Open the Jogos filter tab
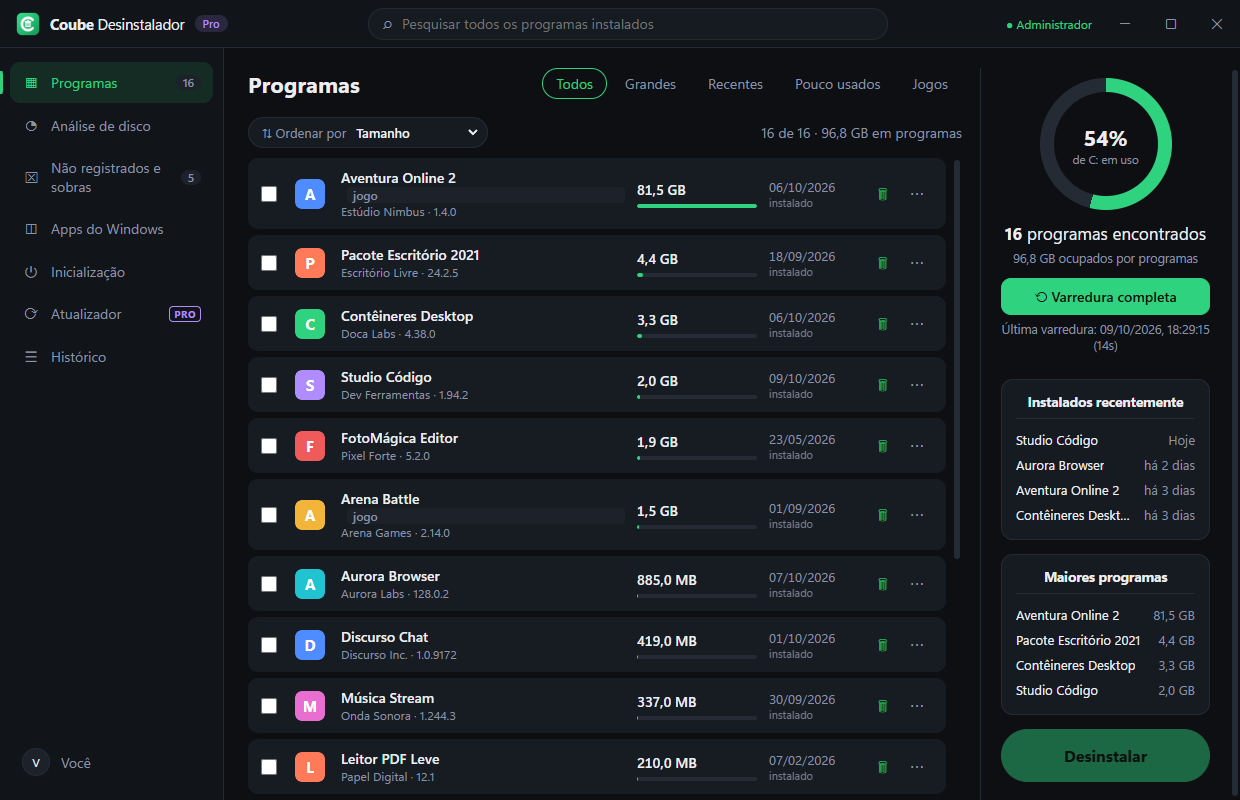This screenshot has width=1240, height=800. tap(930, 84)
